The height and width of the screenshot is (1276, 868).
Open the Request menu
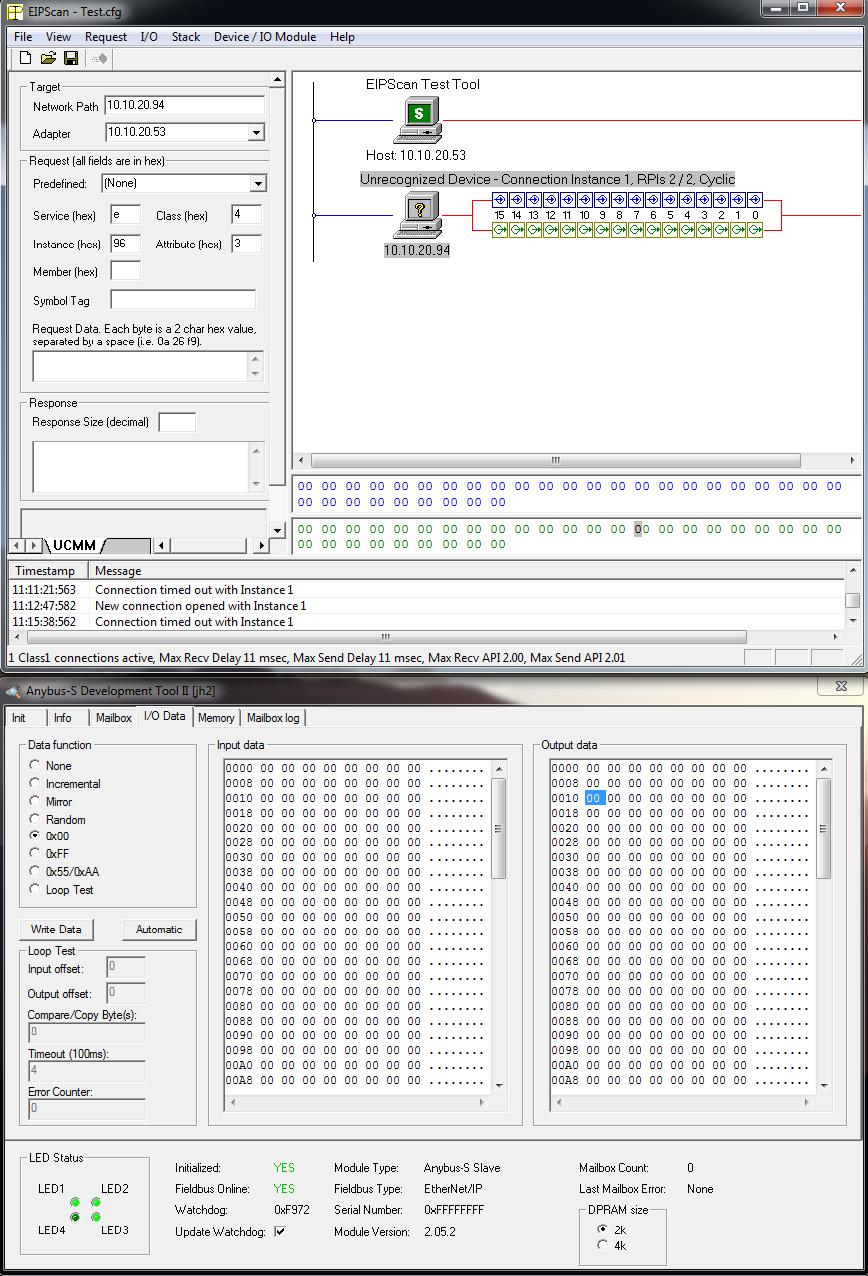pos(106,37)
